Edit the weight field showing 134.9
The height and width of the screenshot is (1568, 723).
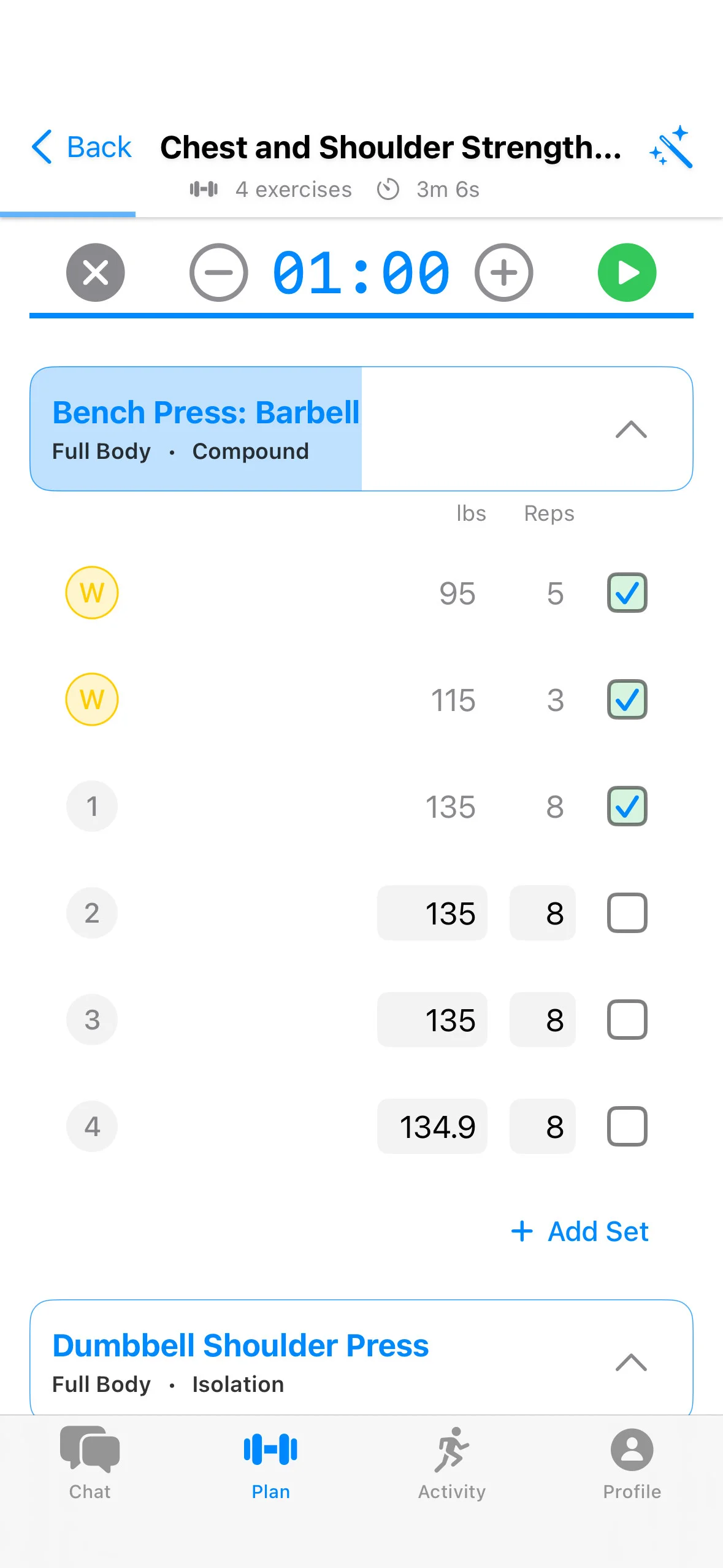[432, 1126]
